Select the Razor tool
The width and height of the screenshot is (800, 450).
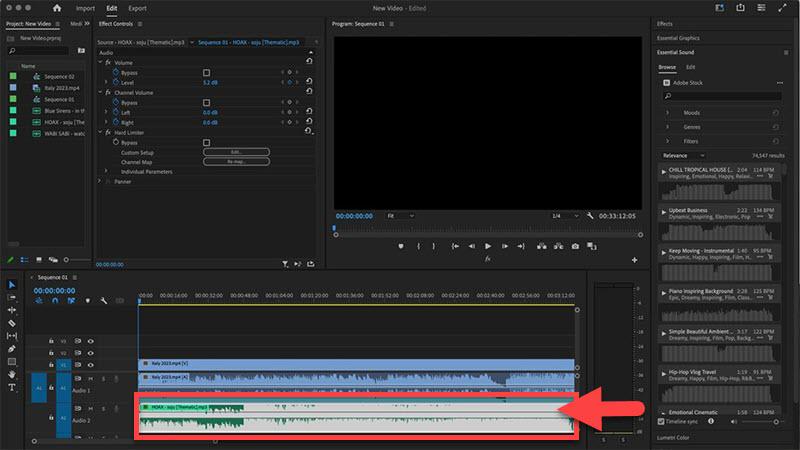click(x=12, y=323)
